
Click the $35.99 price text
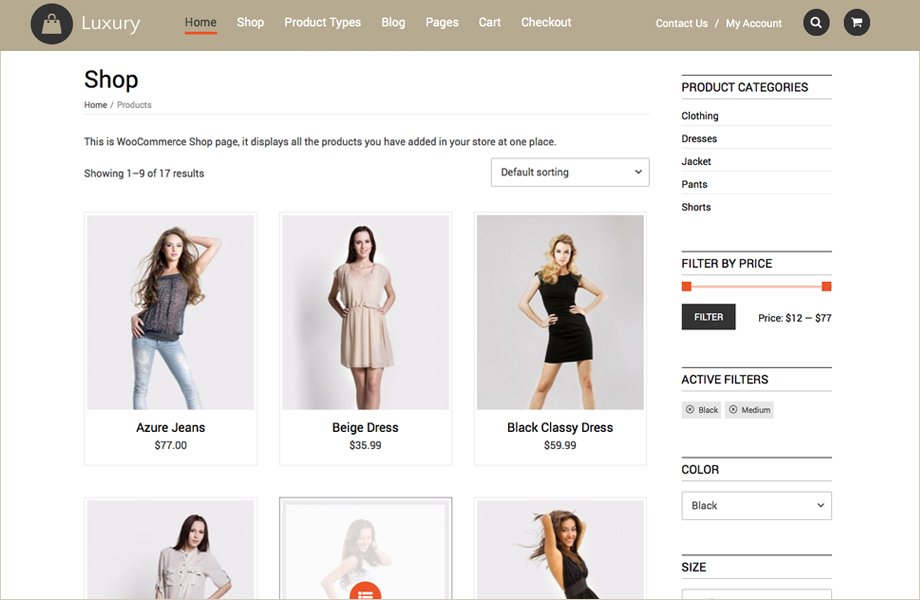(365, 445)
